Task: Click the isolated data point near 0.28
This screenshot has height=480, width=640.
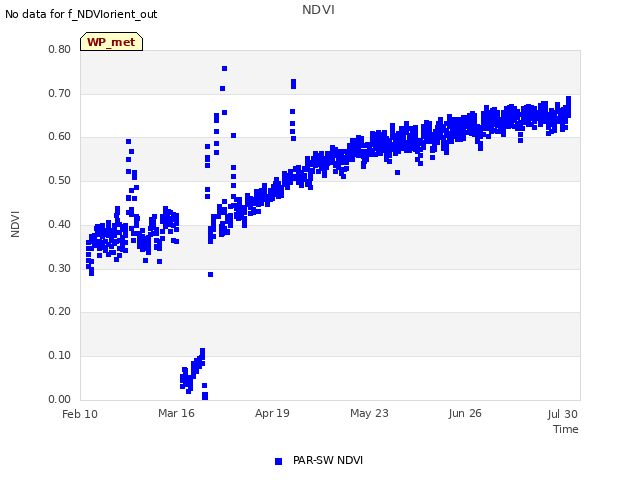Action: click(x=211, y=275)
